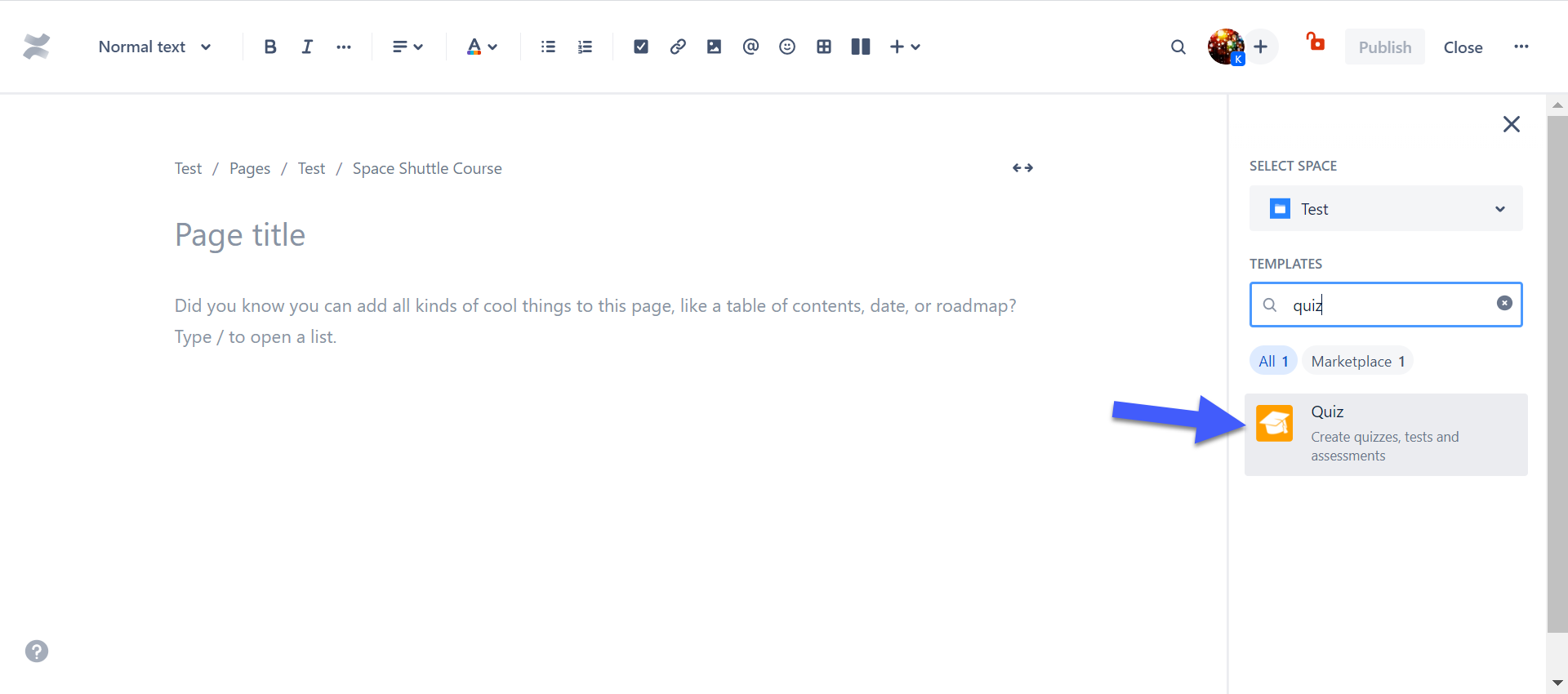Image resolution: width=1568 pixels, height=694 pixels.
Task: Select the Quiz template
Action: [1385, 434]
